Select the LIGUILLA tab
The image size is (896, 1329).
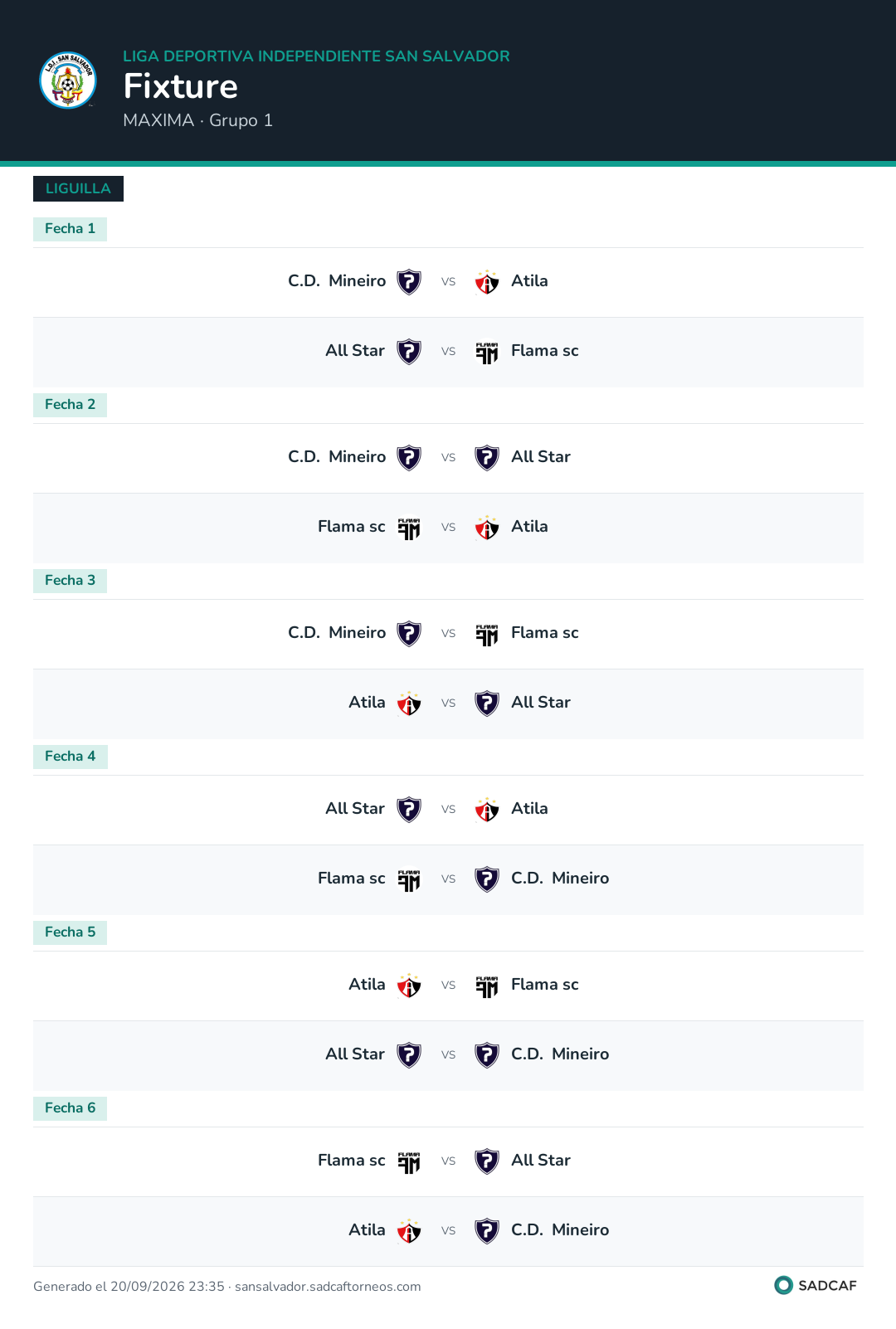[x=78, y=188]
